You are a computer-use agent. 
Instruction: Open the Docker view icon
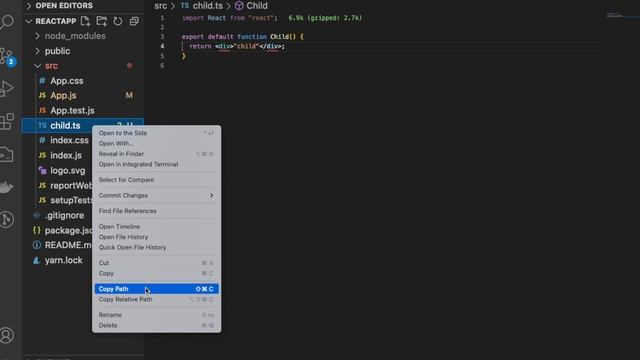tap(7, 187)
